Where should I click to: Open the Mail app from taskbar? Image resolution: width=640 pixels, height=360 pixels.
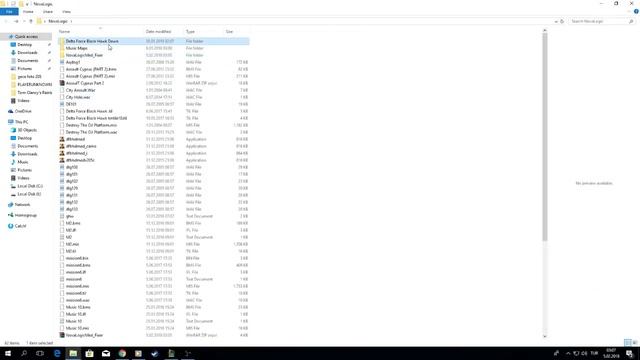106,353
